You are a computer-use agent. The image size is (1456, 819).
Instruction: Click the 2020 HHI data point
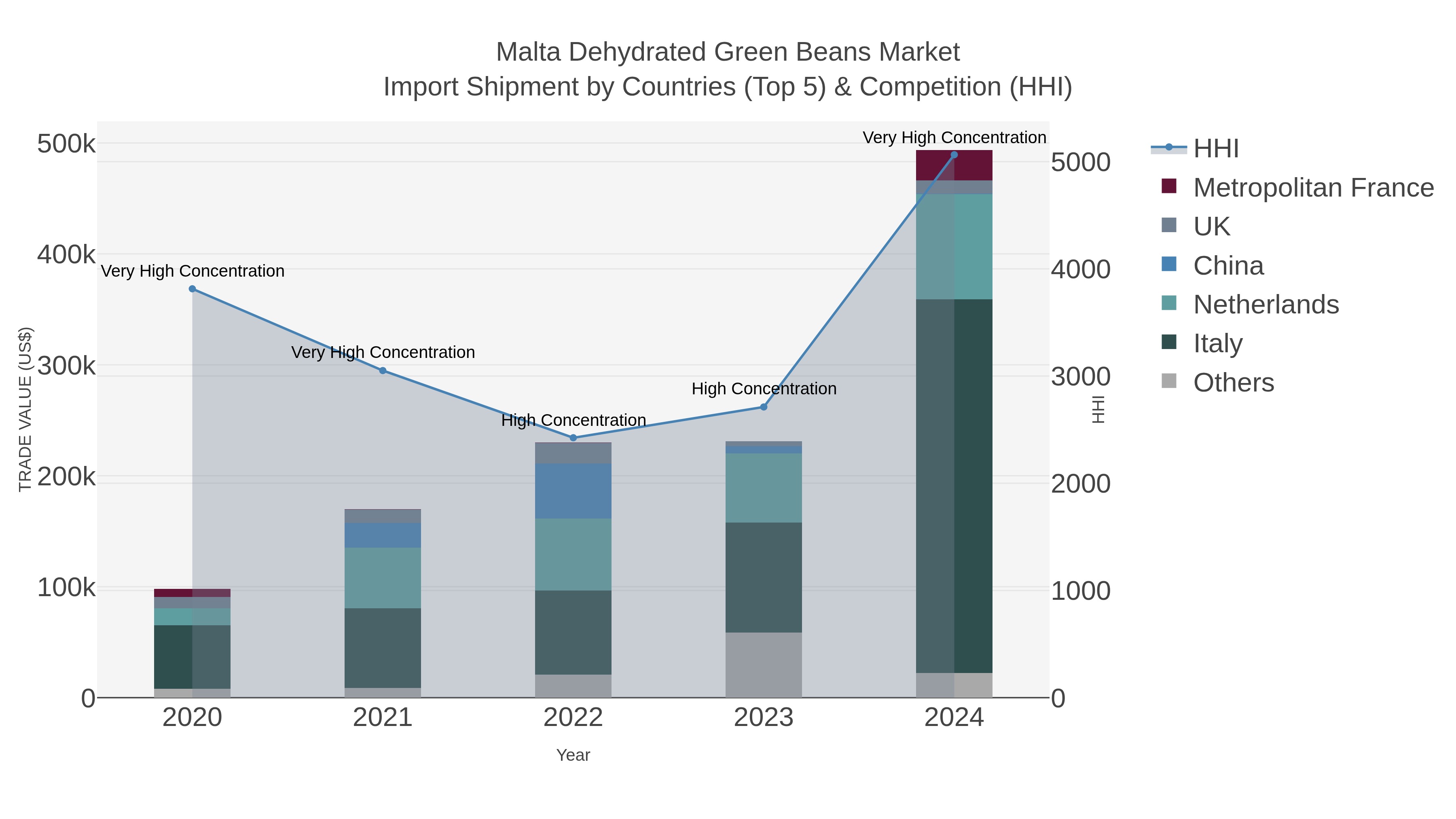tap(192, 289)
